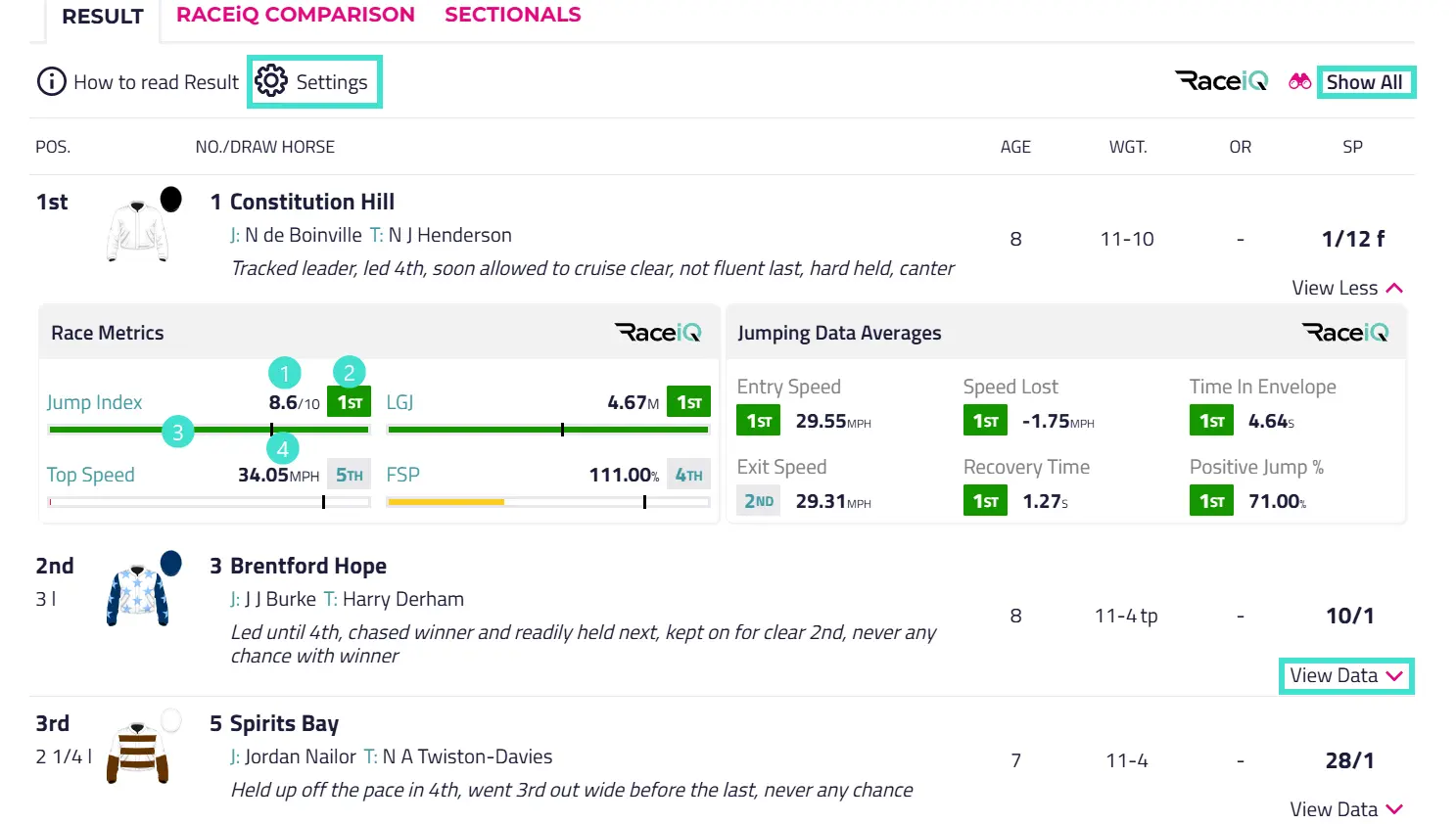1456x824 pixels.
Task: Click the Top Speed metric label
Action: point(90,475)
